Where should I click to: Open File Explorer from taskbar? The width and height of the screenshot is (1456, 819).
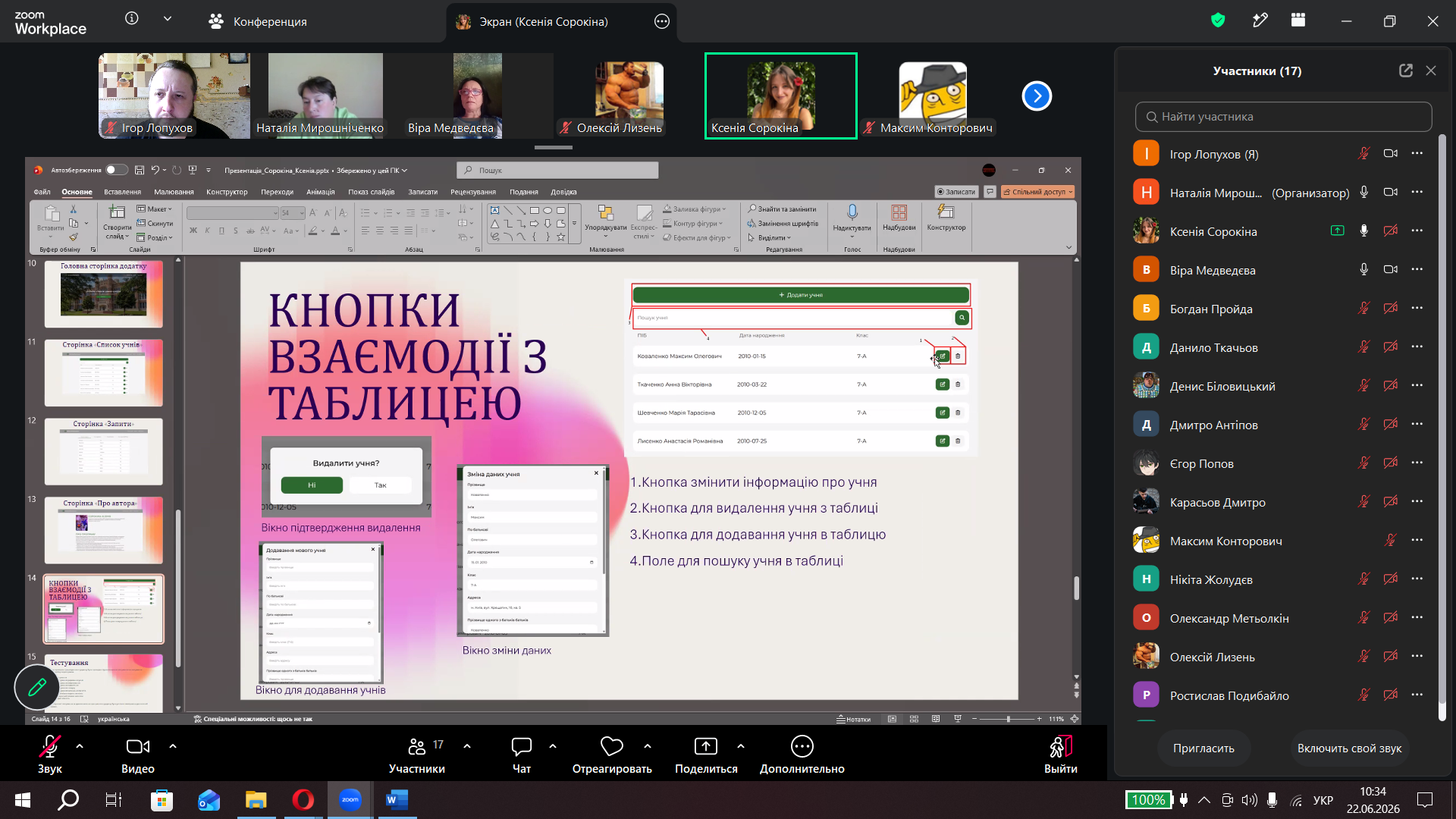[x=256, y=800]
